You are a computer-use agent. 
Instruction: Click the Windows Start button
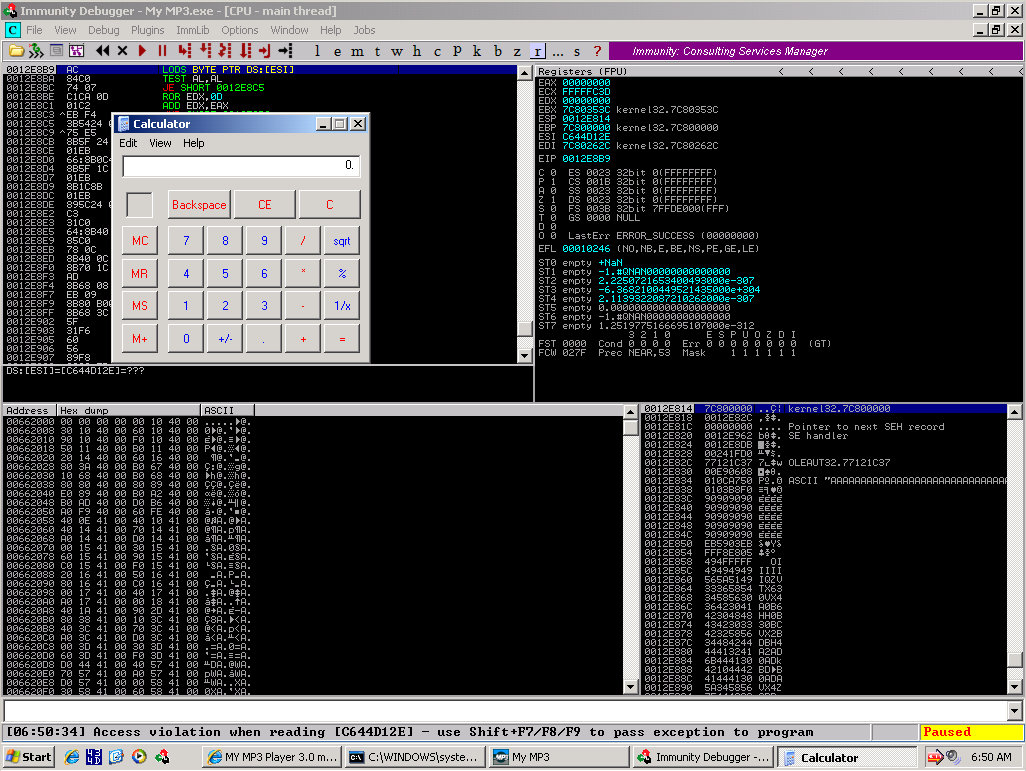[x=28, y=757]
